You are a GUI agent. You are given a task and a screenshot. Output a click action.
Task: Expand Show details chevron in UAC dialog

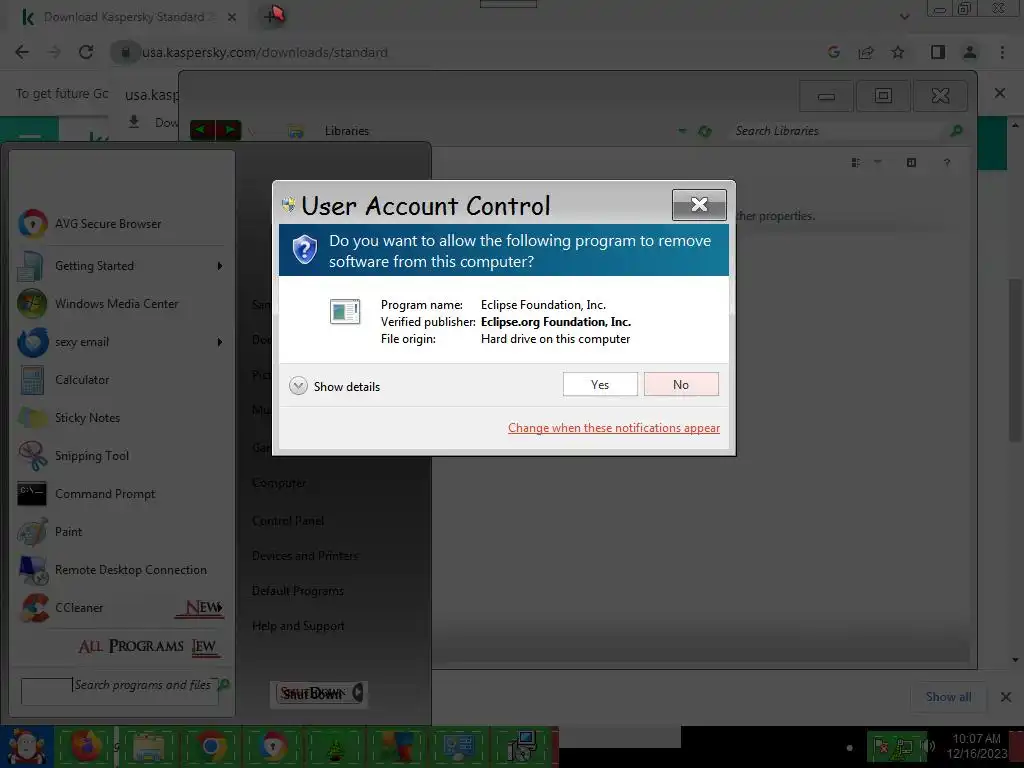tap(298, 386)
